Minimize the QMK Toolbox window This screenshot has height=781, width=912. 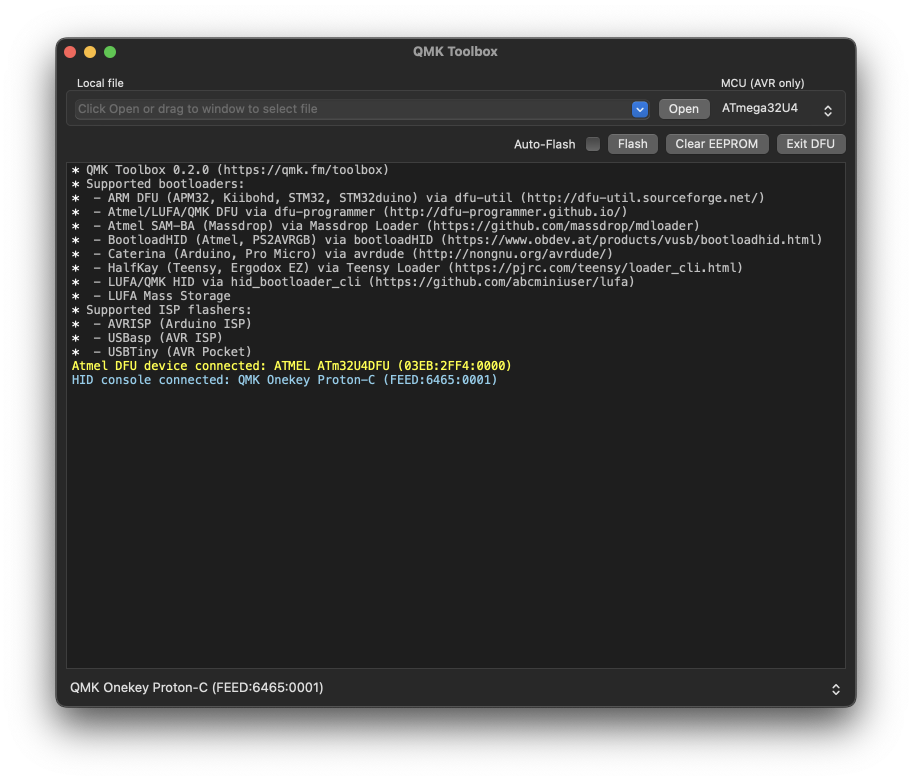(x=90, y=52)
